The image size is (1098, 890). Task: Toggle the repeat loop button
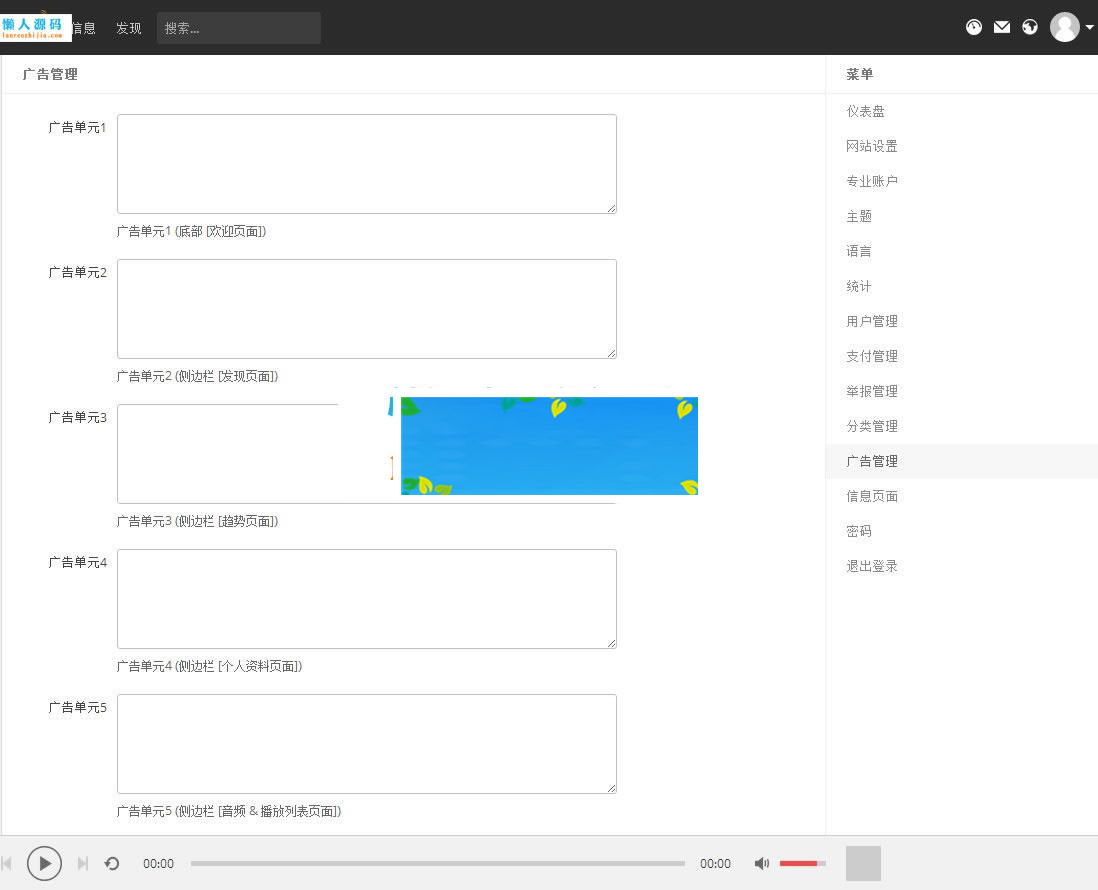coord(112,863)
